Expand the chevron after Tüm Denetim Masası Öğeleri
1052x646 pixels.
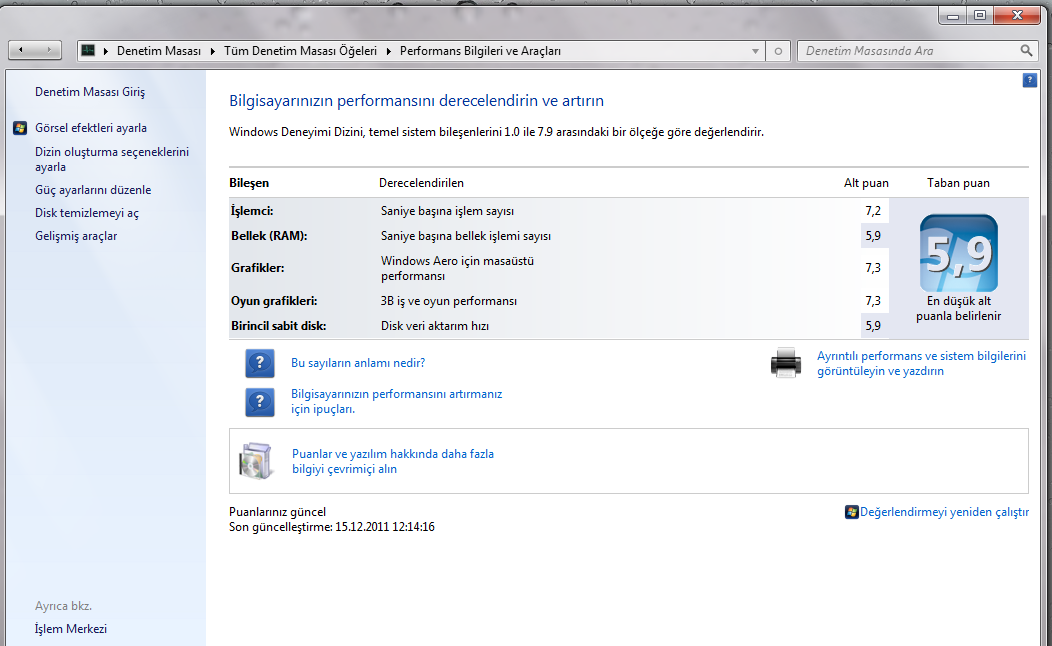(x=388, y=51)
